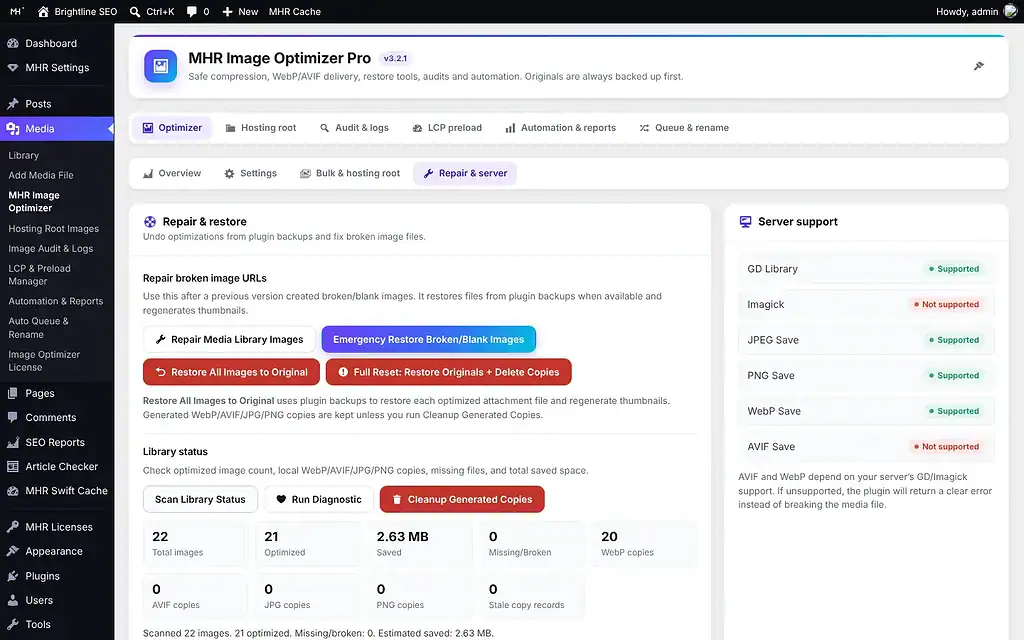The width and height of the screenshot is (1024, 640).
Task: Click the Cleanup Generated Copies button
Action: tap(462, 500)
